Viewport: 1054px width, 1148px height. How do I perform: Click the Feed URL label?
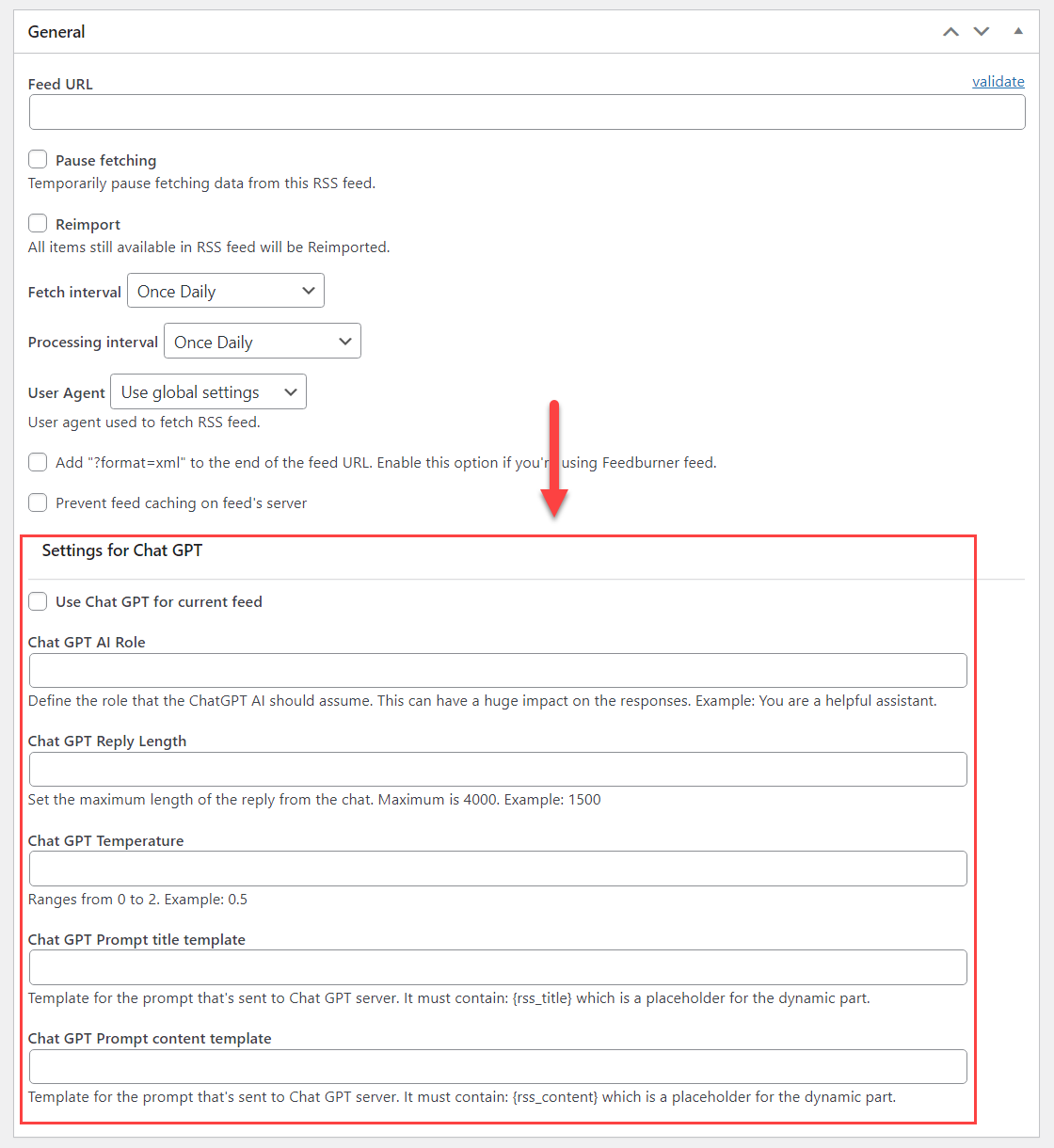pyautogui.click(x=60, y=84)
